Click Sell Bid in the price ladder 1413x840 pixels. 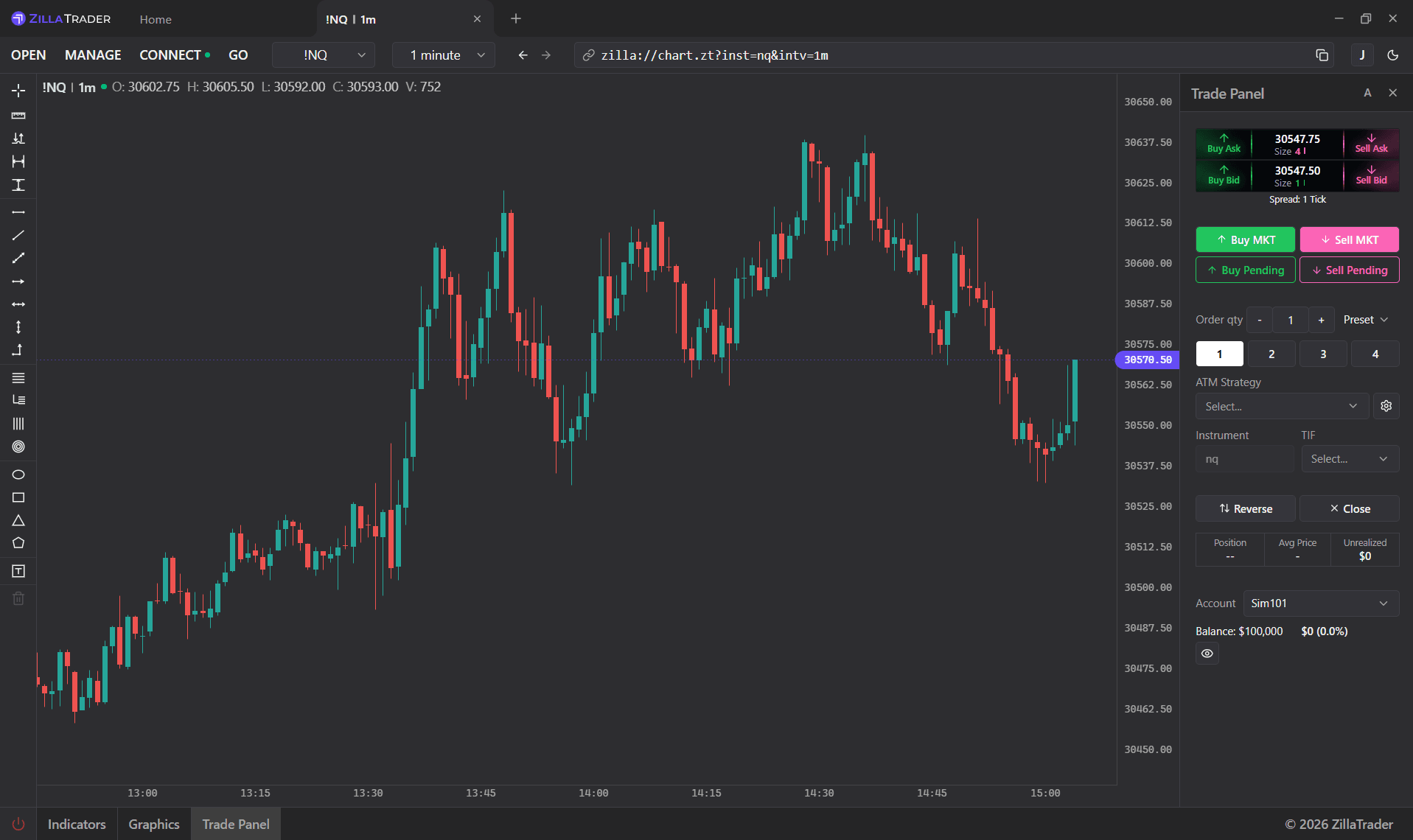tap(1371, 175)
